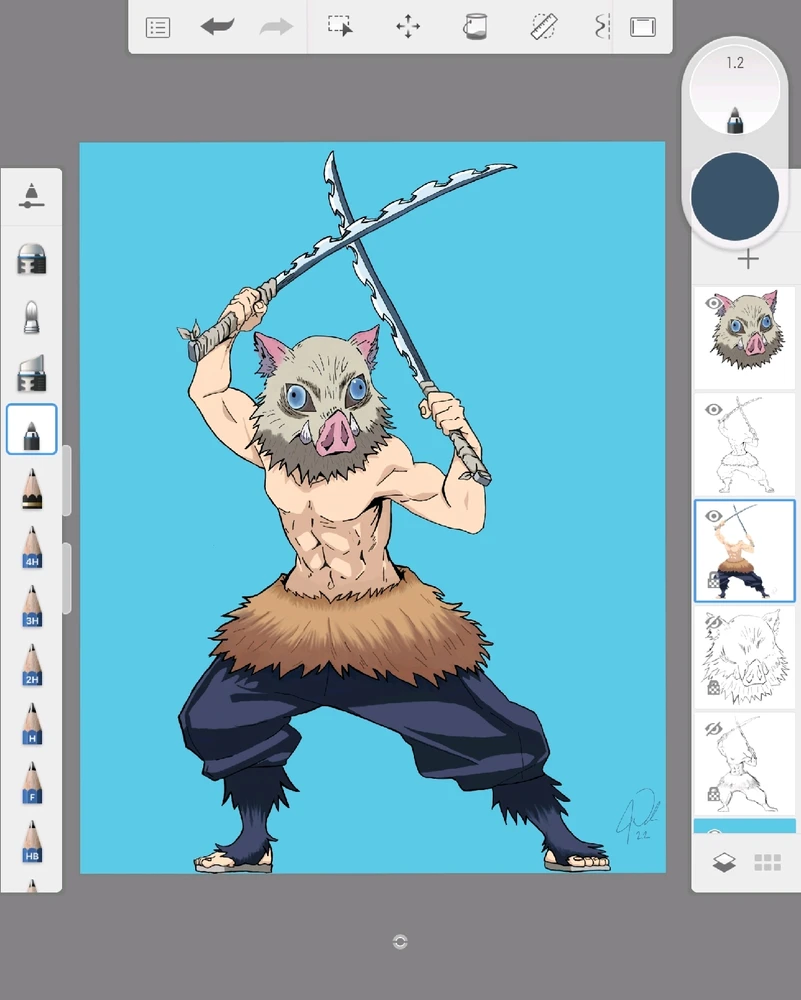This screenshot has height=1000, width=801.
Task: Choose the 3H pencil
Action: click(x=32, y=607)
